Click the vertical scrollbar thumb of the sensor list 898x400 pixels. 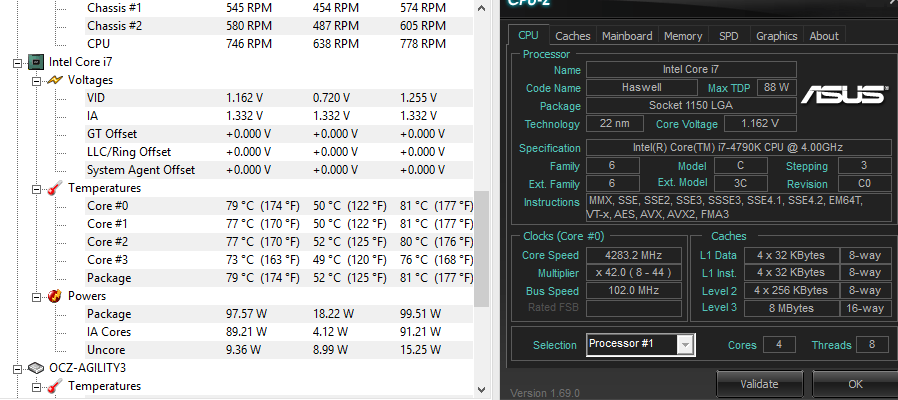(482, 248)
